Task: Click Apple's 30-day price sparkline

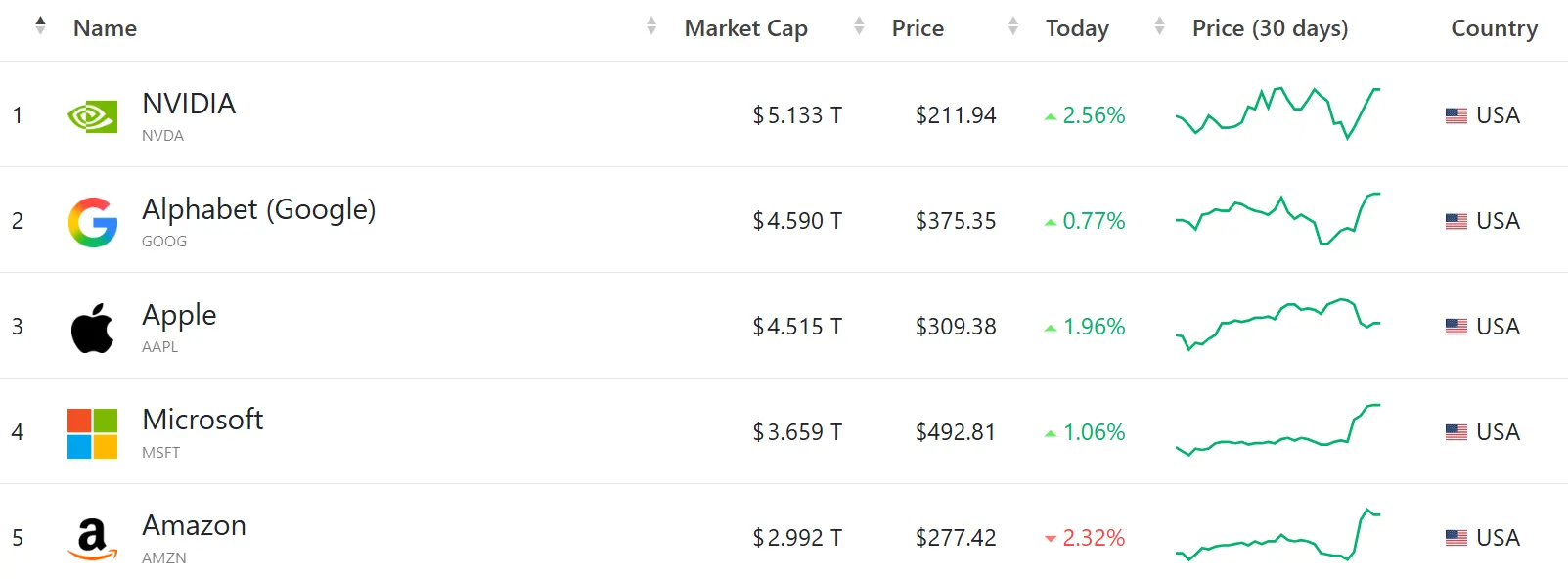Action: tap(1277, 325)
